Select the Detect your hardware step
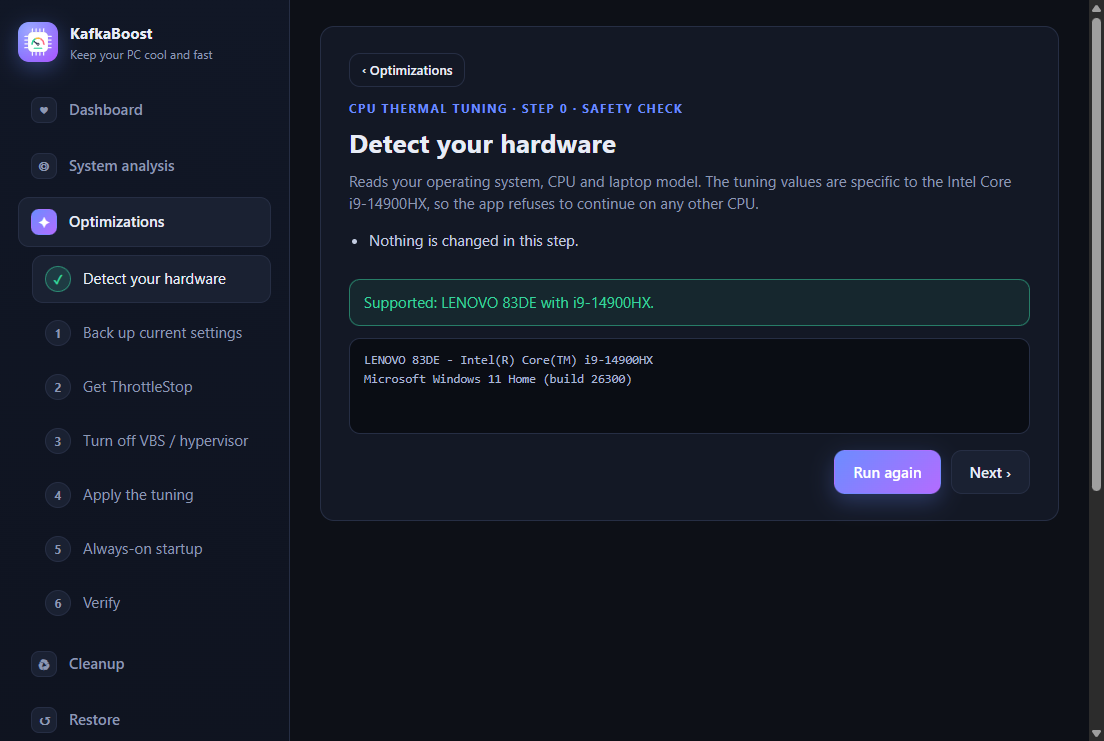 (x=151, y=279)
